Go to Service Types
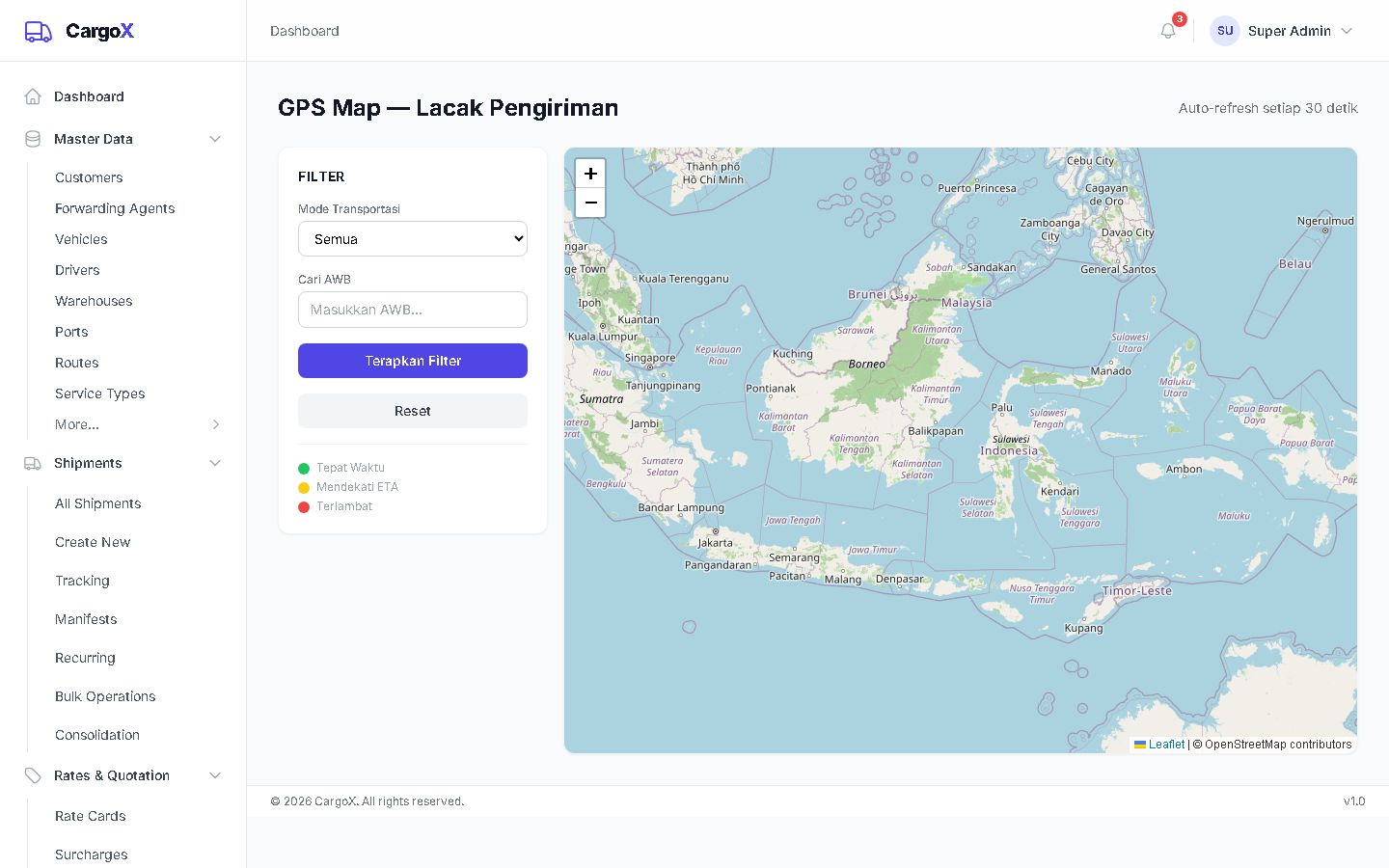Image resolution: width=1389 pixels, height=868 pixels. [x=100, y=393]
